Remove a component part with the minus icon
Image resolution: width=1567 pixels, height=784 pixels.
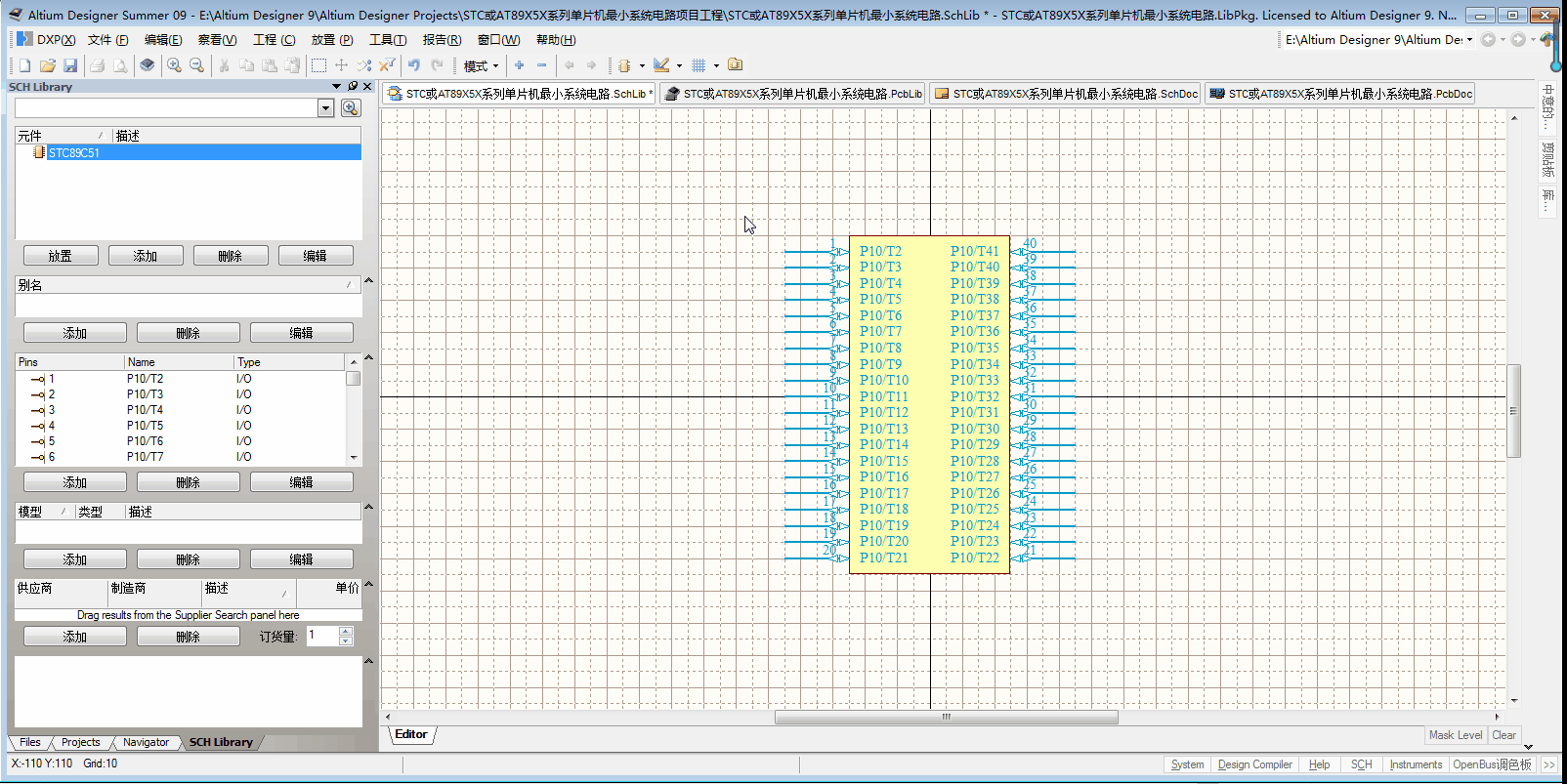[x=542, y=65]
